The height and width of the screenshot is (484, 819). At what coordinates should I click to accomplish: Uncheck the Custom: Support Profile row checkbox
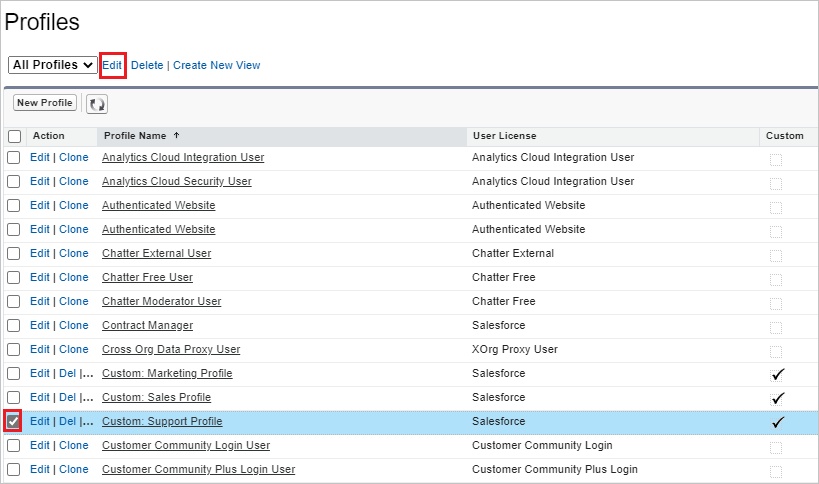click(14, 421)
